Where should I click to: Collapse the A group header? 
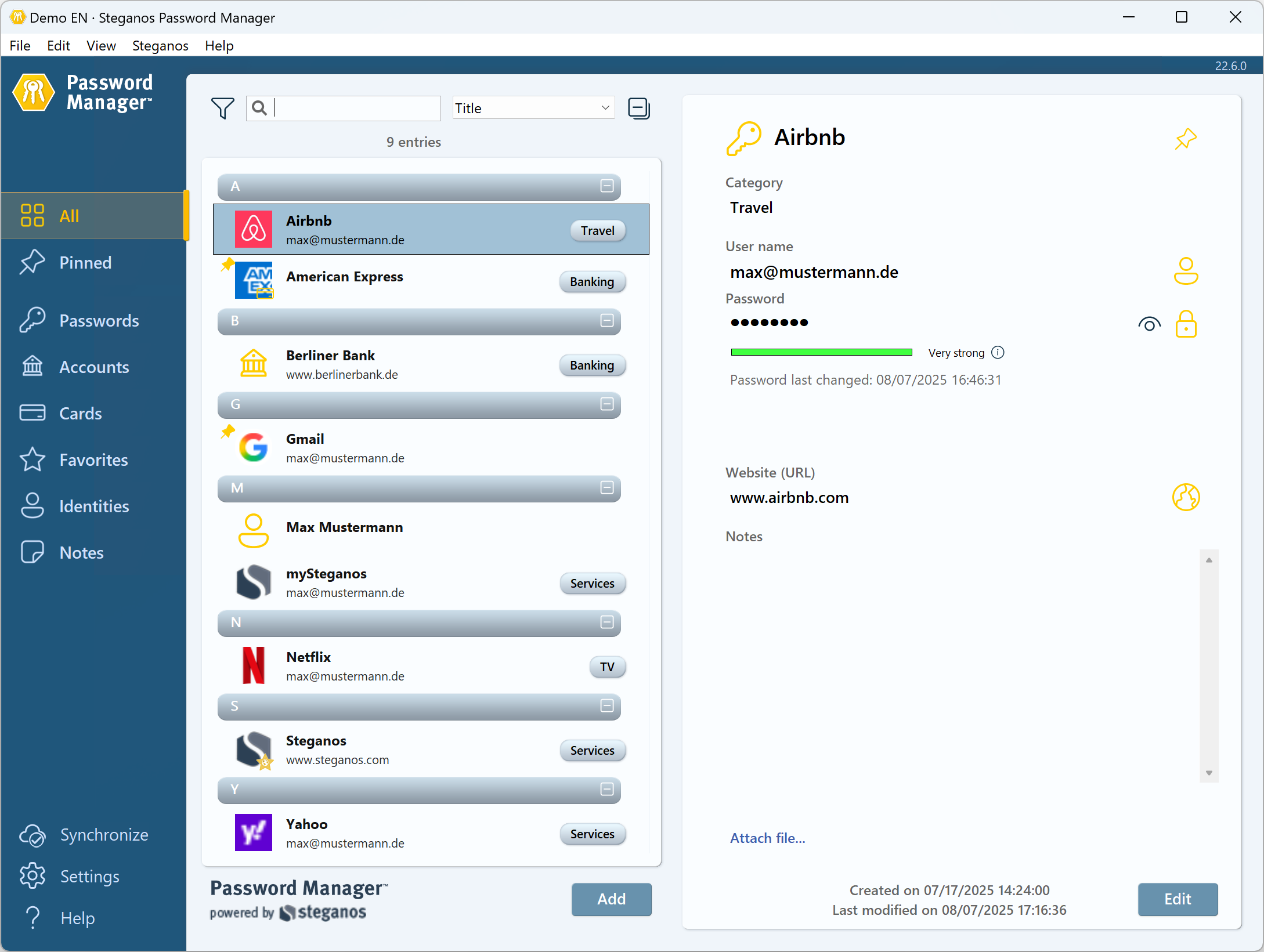(x=606, y=186)
